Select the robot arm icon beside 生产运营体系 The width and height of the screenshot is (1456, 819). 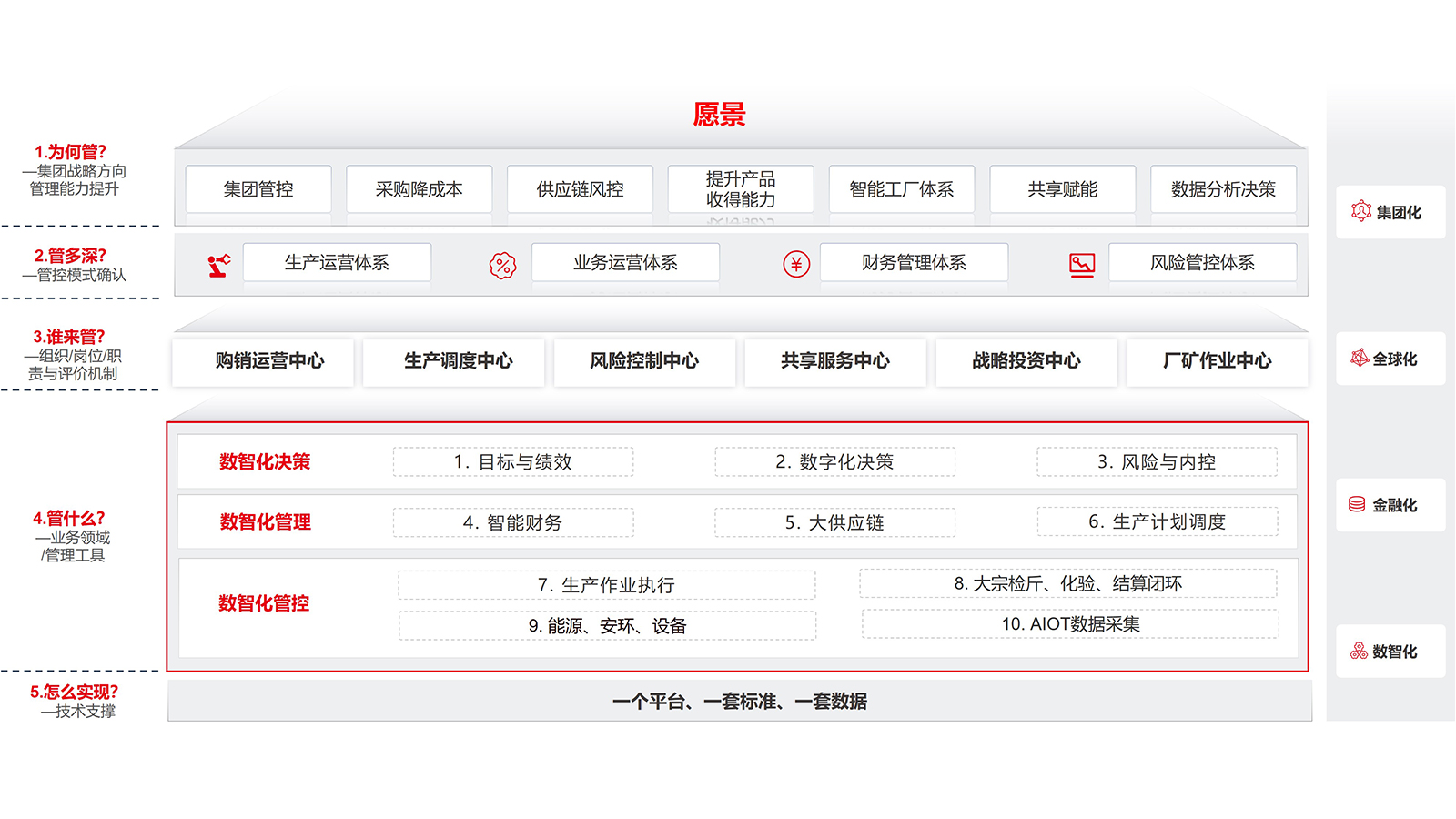click(217, 263)
